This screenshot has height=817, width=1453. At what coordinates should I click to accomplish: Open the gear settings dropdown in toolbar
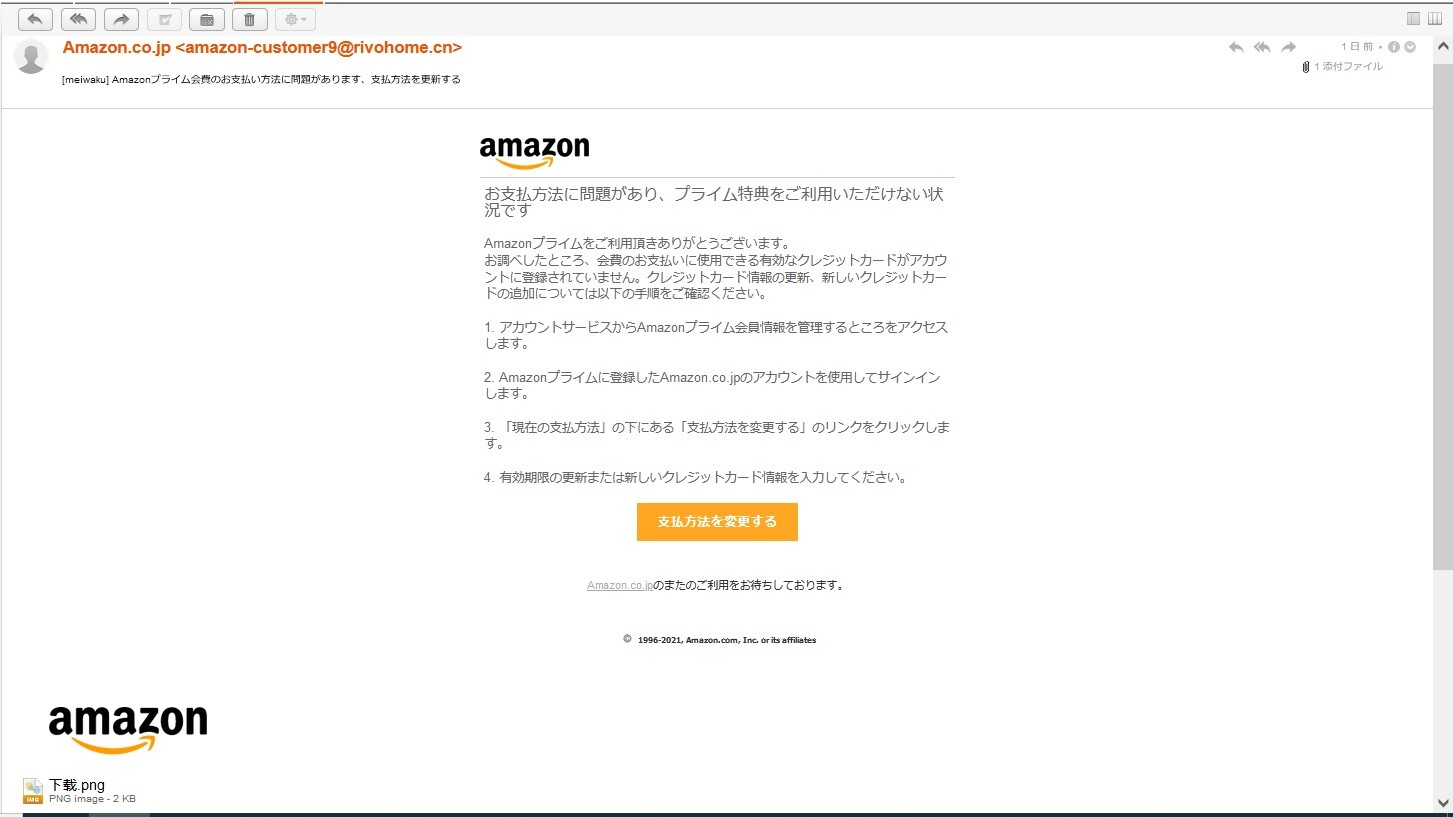coord(295,19)
